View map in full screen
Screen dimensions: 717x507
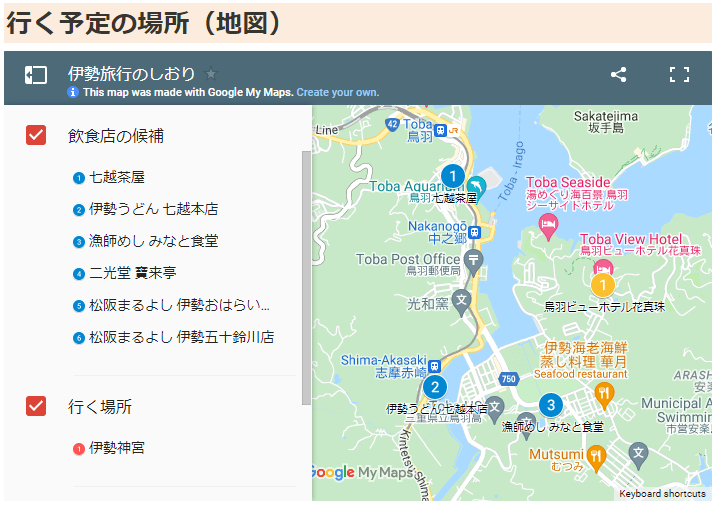[x=679, y=75]
